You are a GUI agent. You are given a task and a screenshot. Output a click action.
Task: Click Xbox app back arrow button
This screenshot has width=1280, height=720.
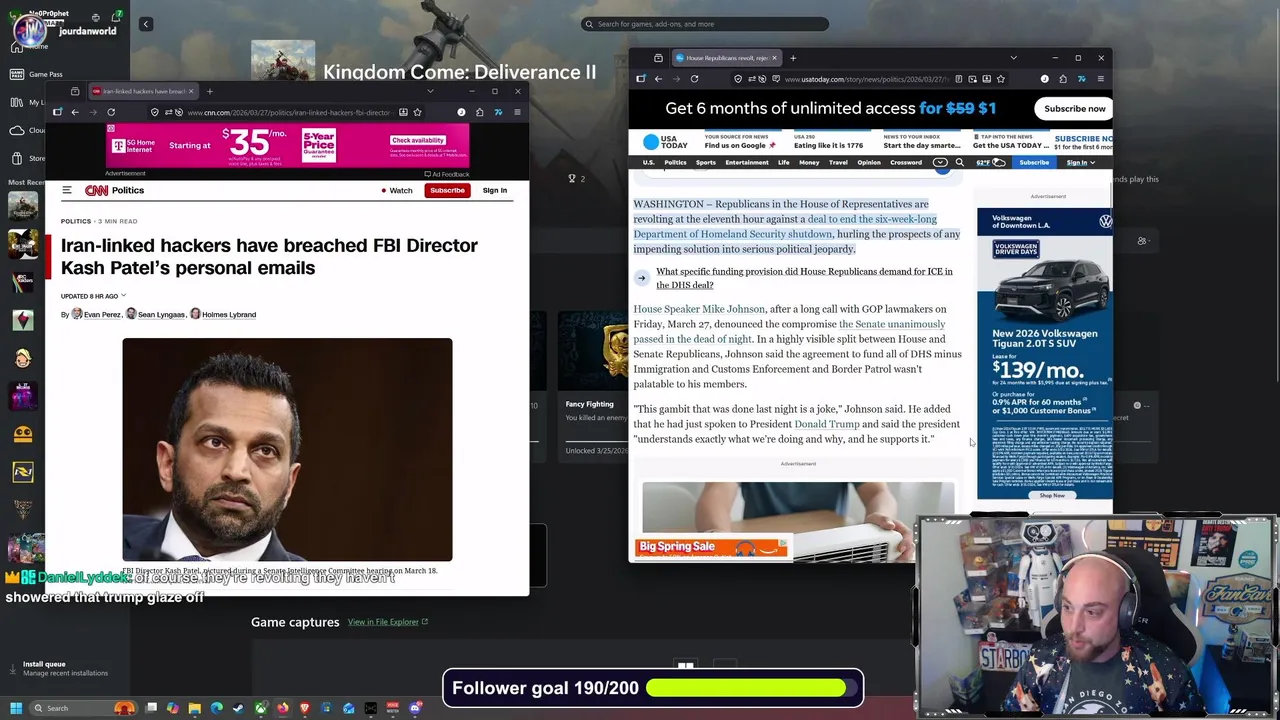pyautogui.click(x=145, y=24)
